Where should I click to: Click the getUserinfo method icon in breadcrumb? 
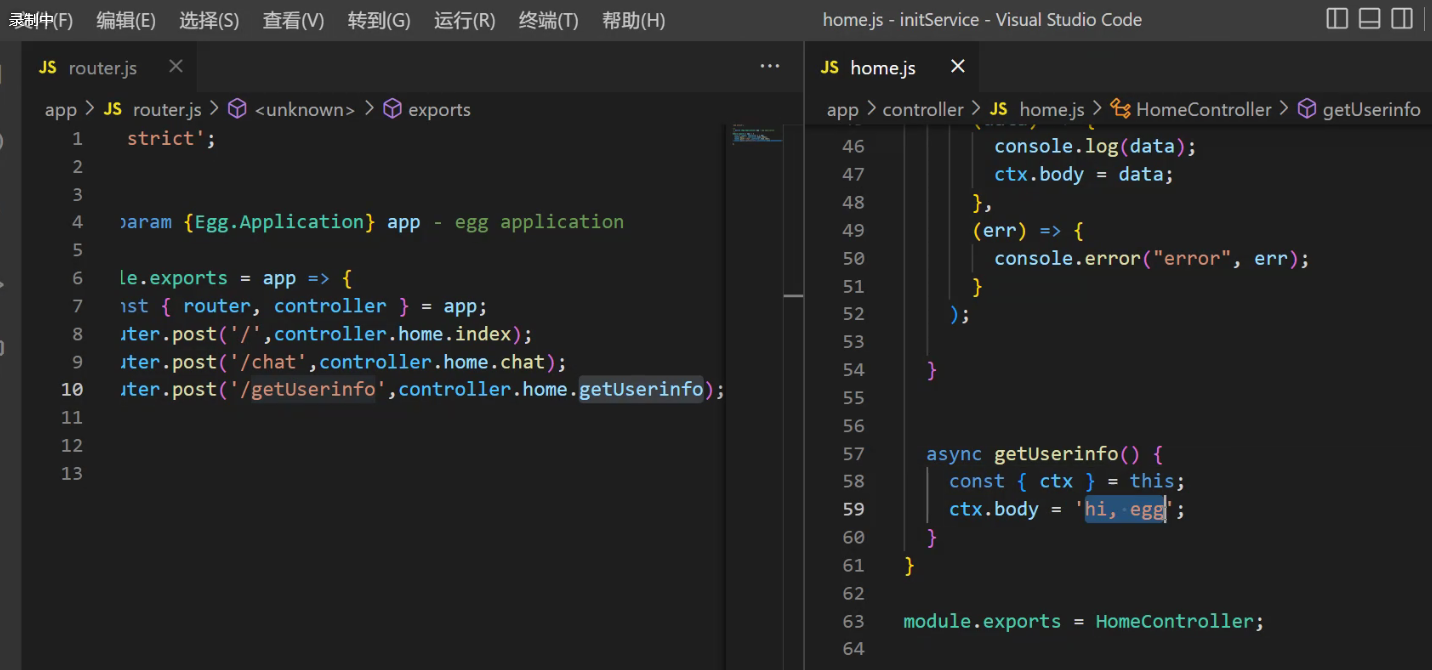click(1307, 110)
